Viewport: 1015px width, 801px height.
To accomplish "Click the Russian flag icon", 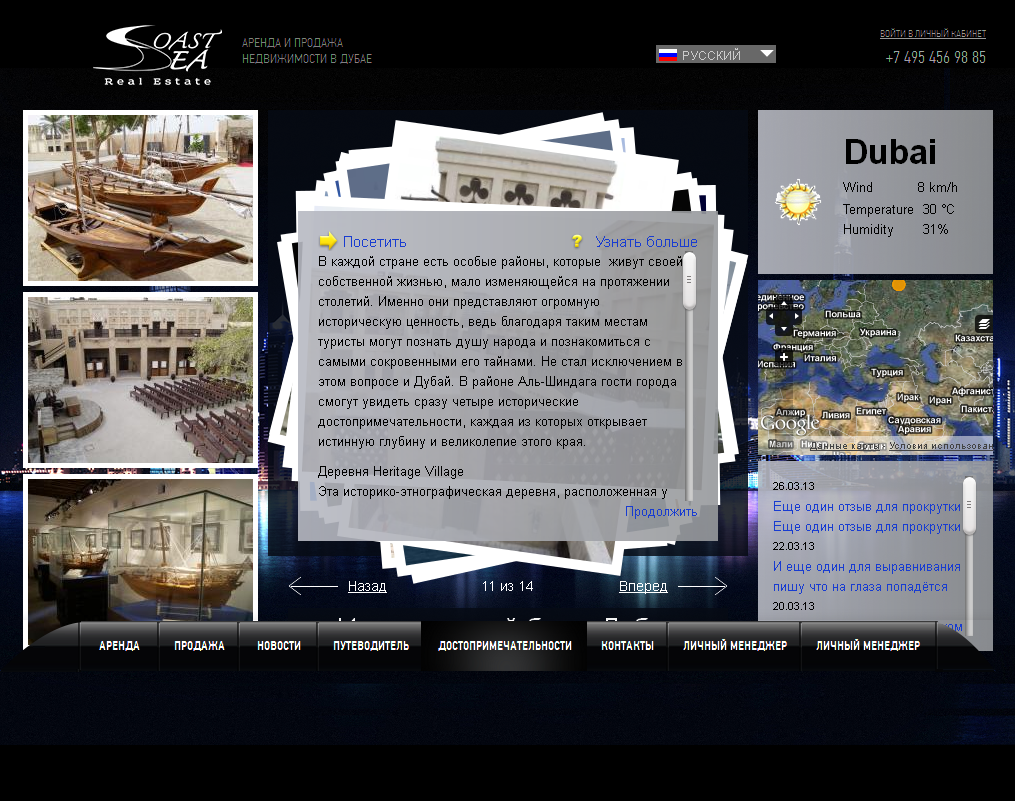I will tap(667, 55).
